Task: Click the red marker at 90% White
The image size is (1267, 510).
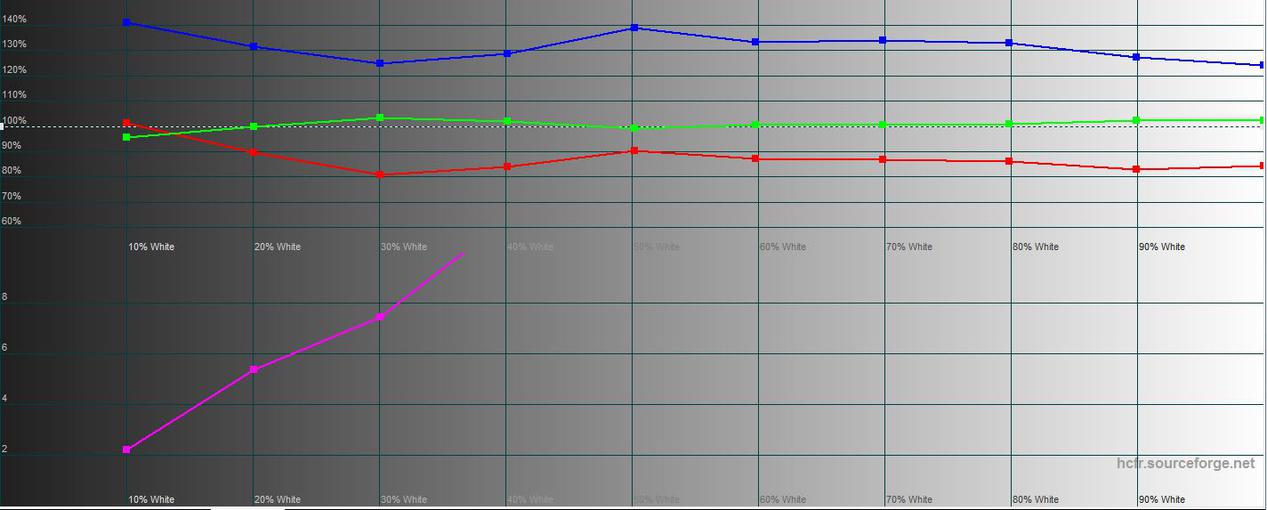Action: [x=1137, y=169]
